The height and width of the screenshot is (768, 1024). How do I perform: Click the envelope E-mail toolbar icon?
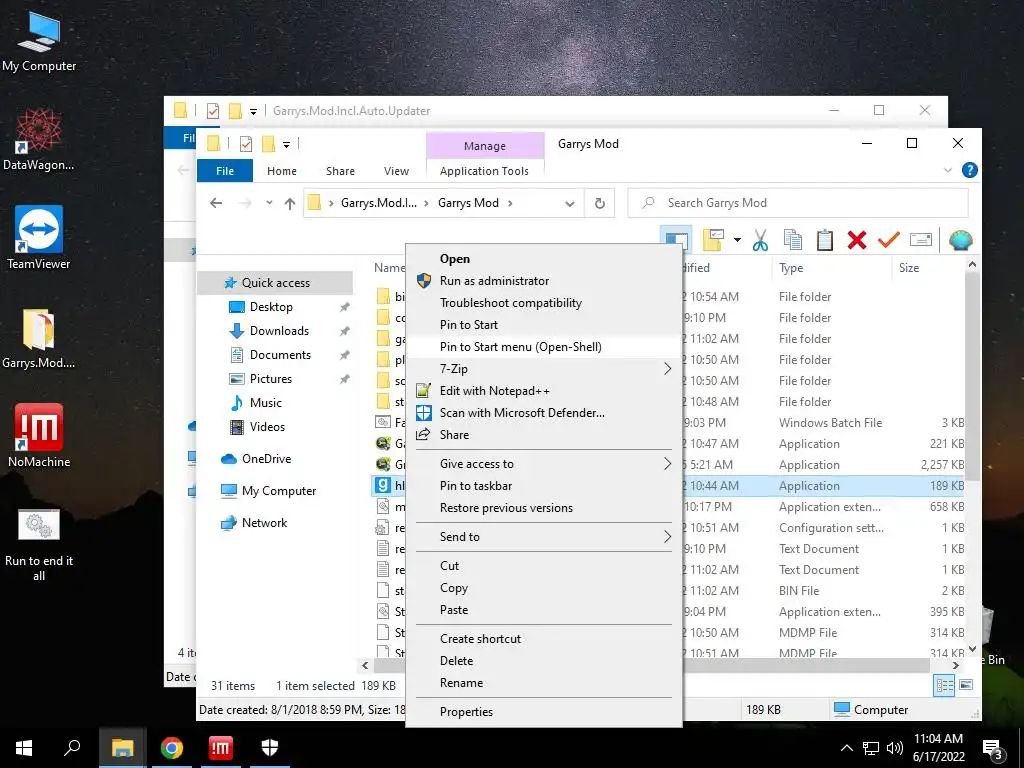tap(921, 240)
